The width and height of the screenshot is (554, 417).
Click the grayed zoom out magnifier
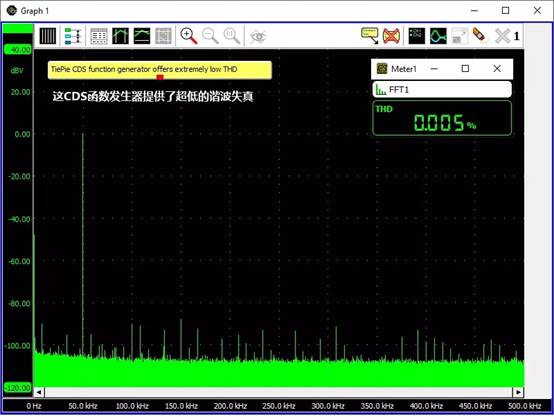click(x=210, y=36)
